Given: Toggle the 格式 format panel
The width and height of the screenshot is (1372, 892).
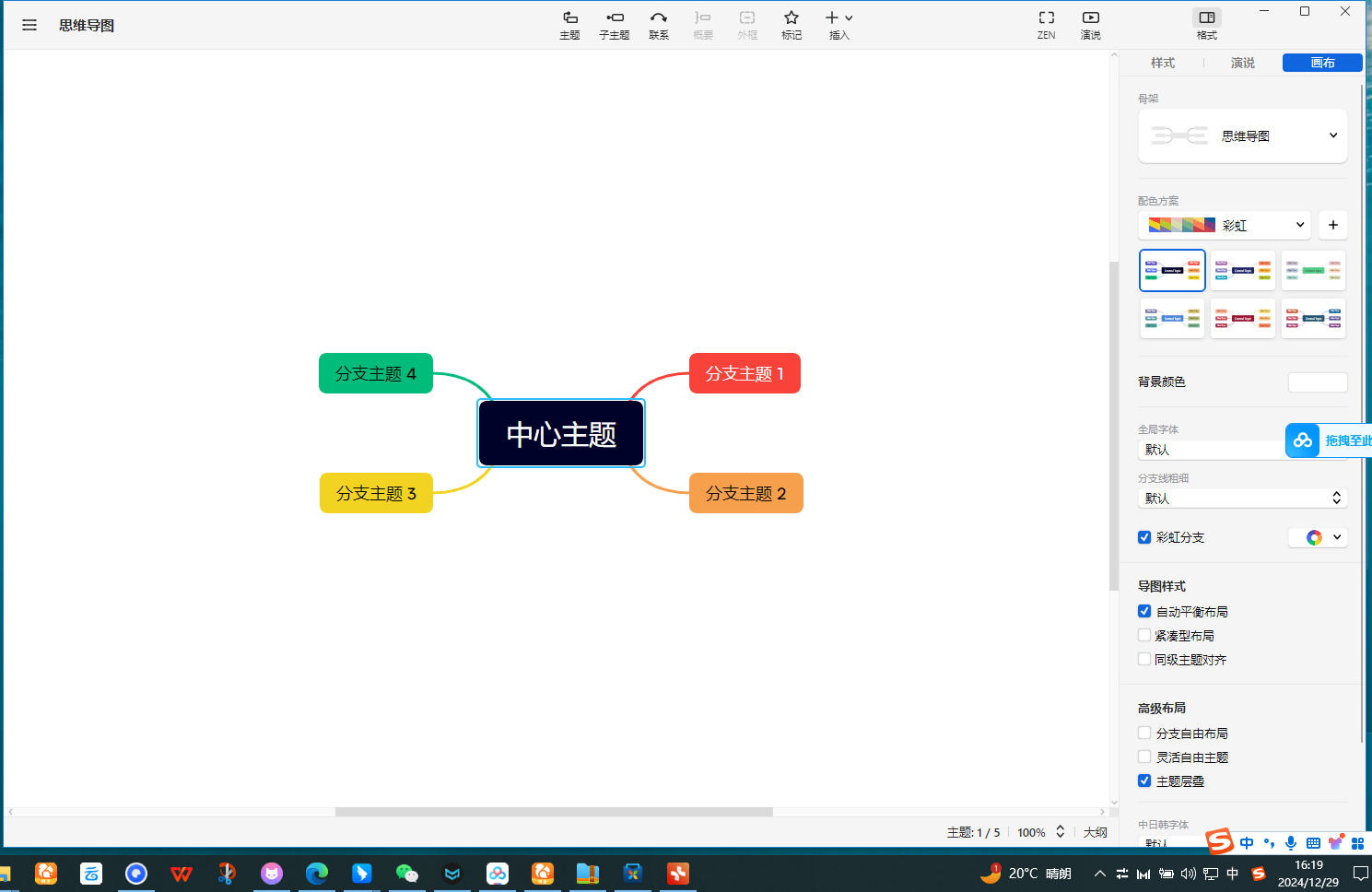Looking at the screenshot, I should pos(1207,25).
